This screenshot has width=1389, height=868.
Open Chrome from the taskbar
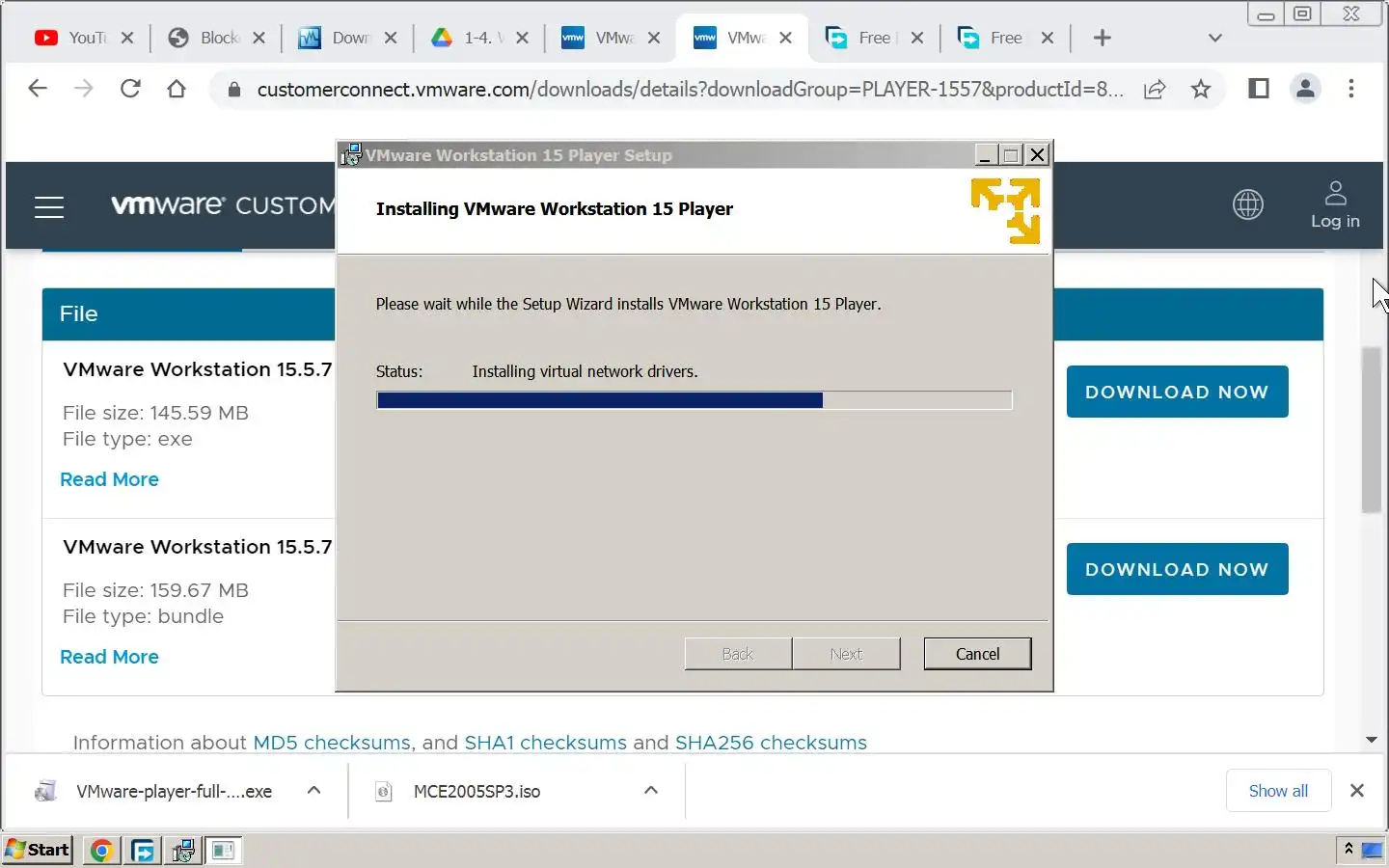(101, 851)
